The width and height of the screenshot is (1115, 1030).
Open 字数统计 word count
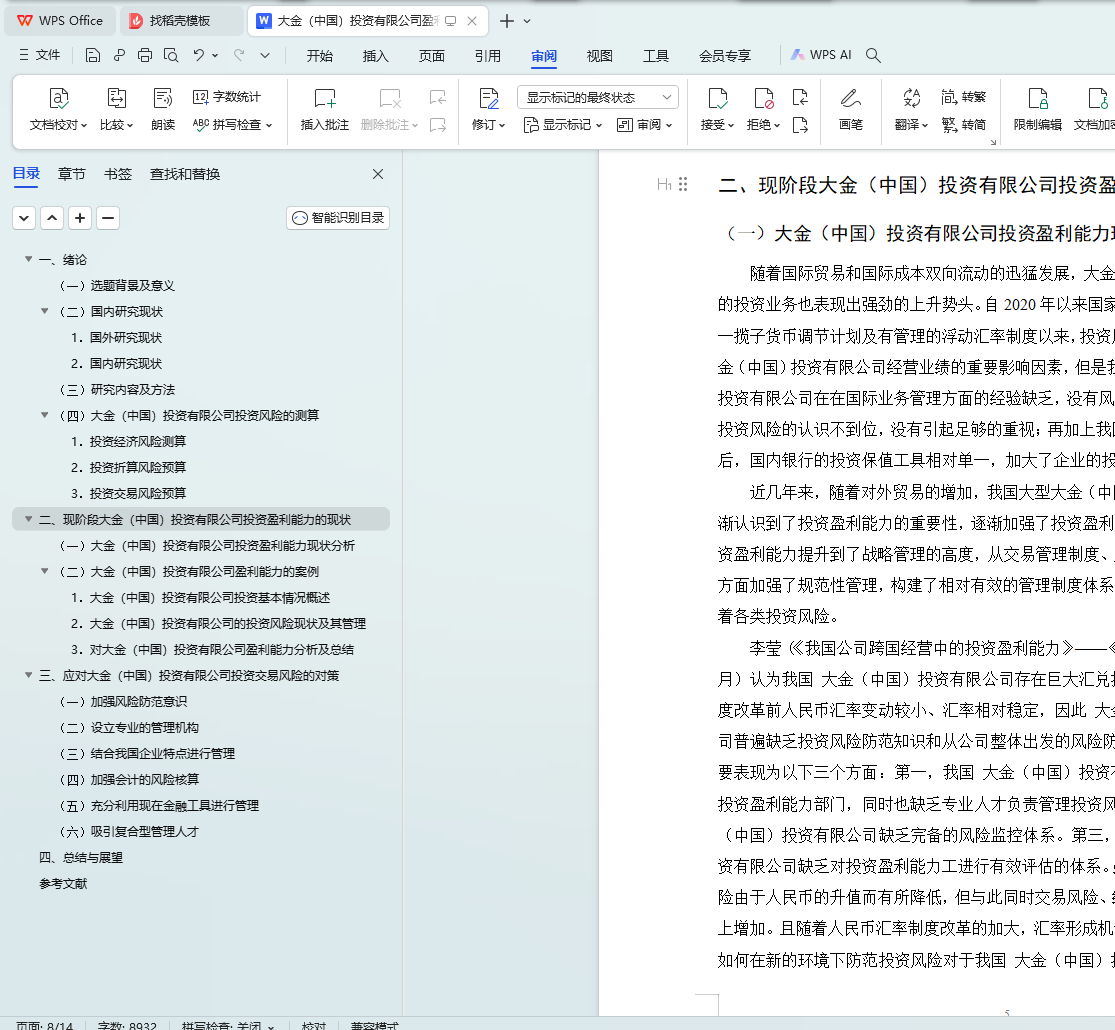pyautogui.click(x=227, y=97)
